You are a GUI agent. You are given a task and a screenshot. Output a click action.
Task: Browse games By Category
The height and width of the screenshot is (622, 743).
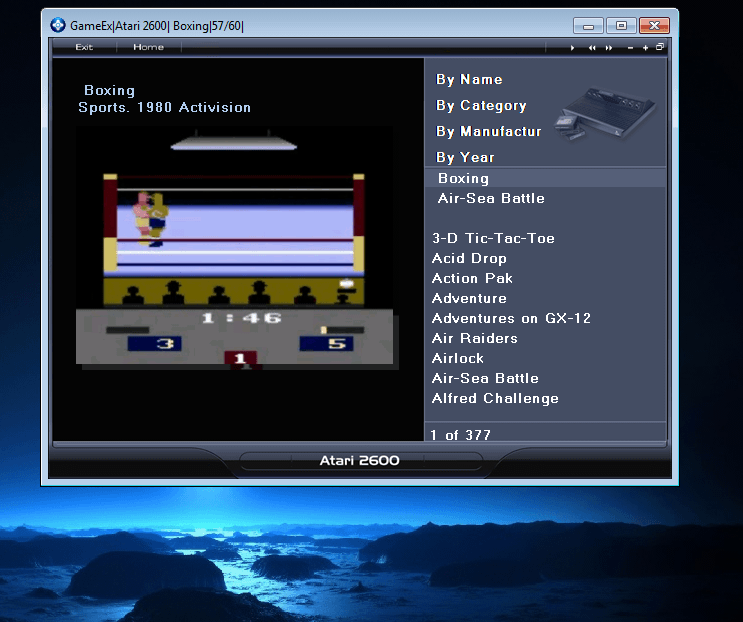tap(481, 106)
